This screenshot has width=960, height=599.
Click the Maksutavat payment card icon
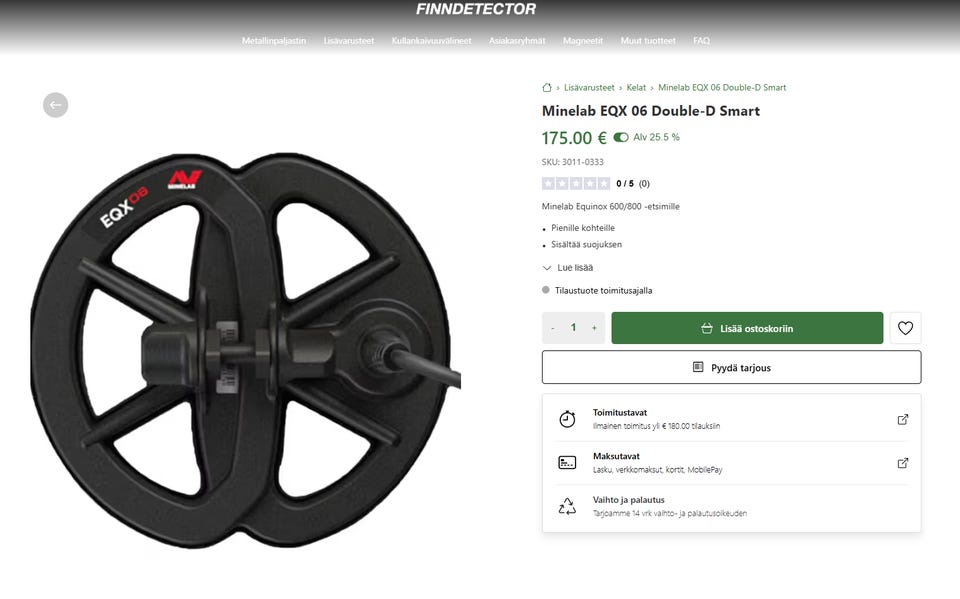point(567,462)
